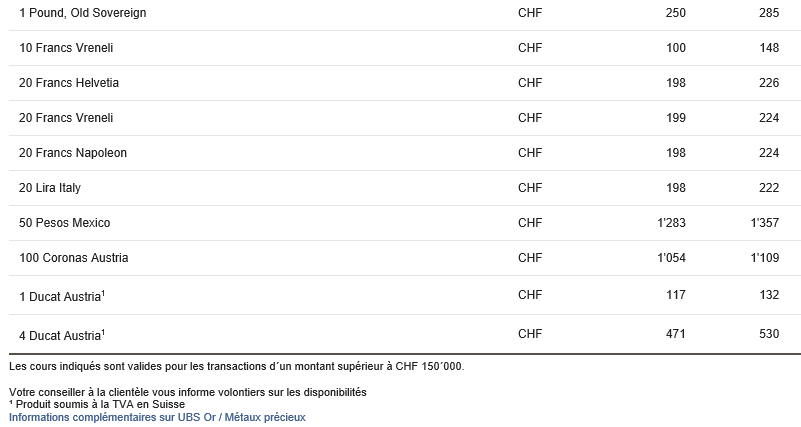Click the 1'357 price for 50 Pesos Mexico
This screenshot has height=427, width=801.
click(765, 223)
